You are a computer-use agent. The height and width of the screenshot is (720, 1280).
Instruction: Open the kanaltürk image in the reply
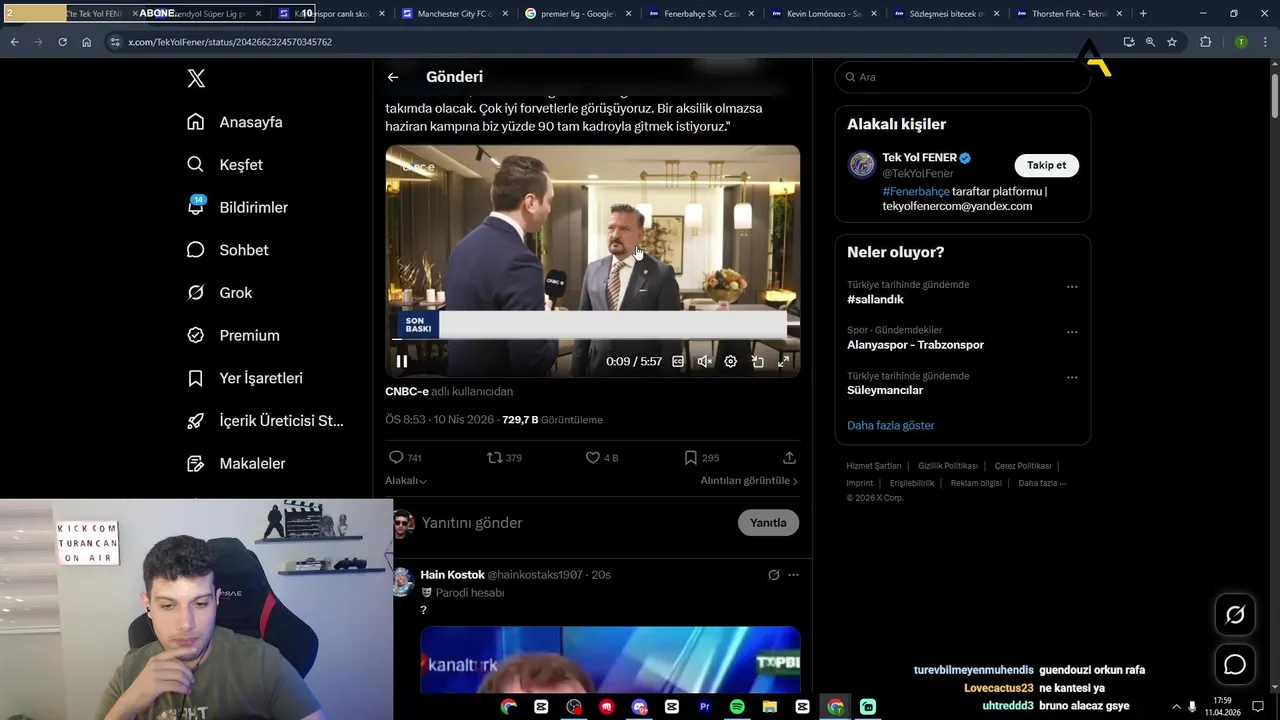coord(610,660)
